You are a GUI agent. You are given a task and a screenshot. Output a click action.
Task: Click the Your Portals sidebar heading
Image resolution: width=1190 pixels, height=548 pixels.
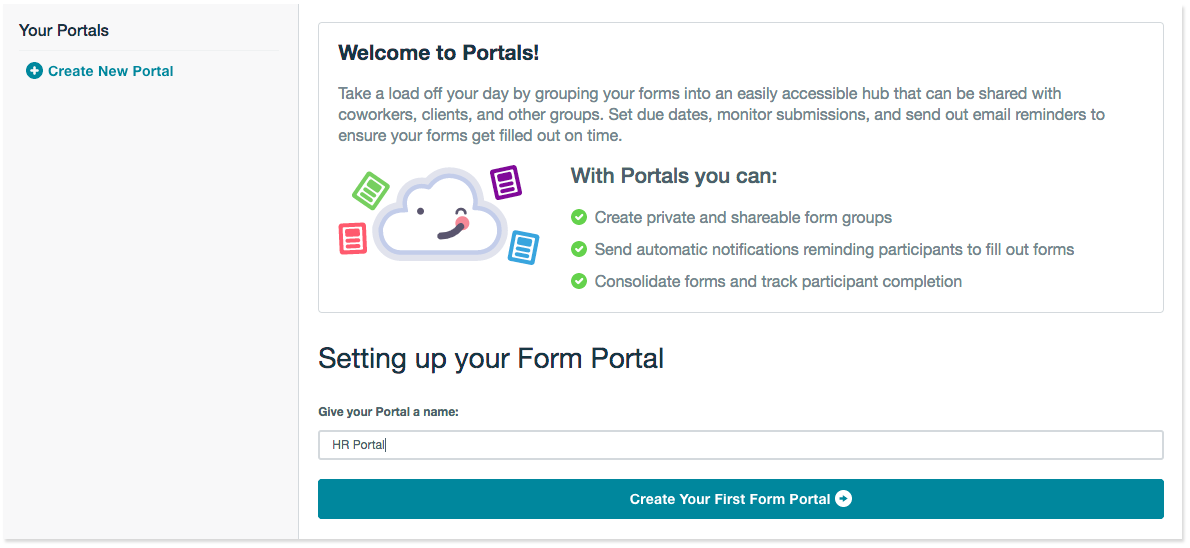point(64,30)
